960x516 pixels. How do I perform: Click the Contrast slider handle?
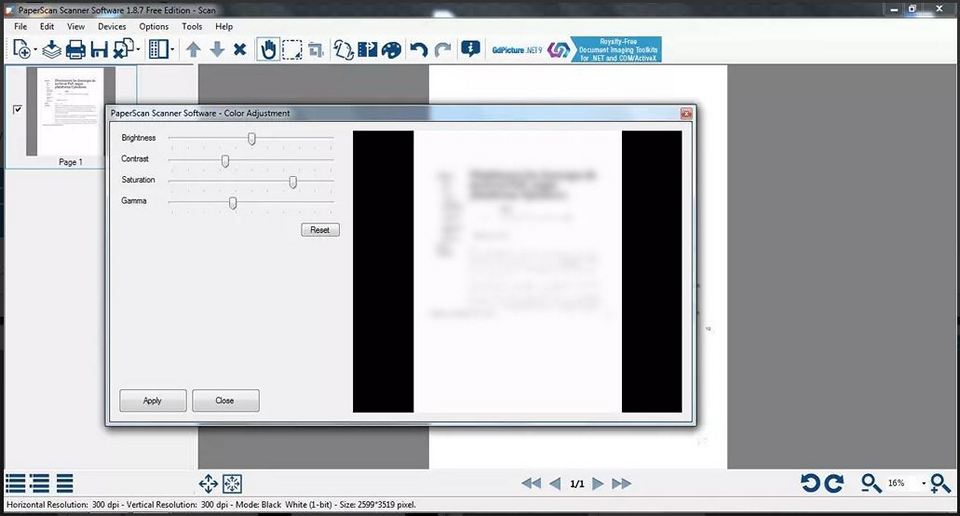coord(225,160)
